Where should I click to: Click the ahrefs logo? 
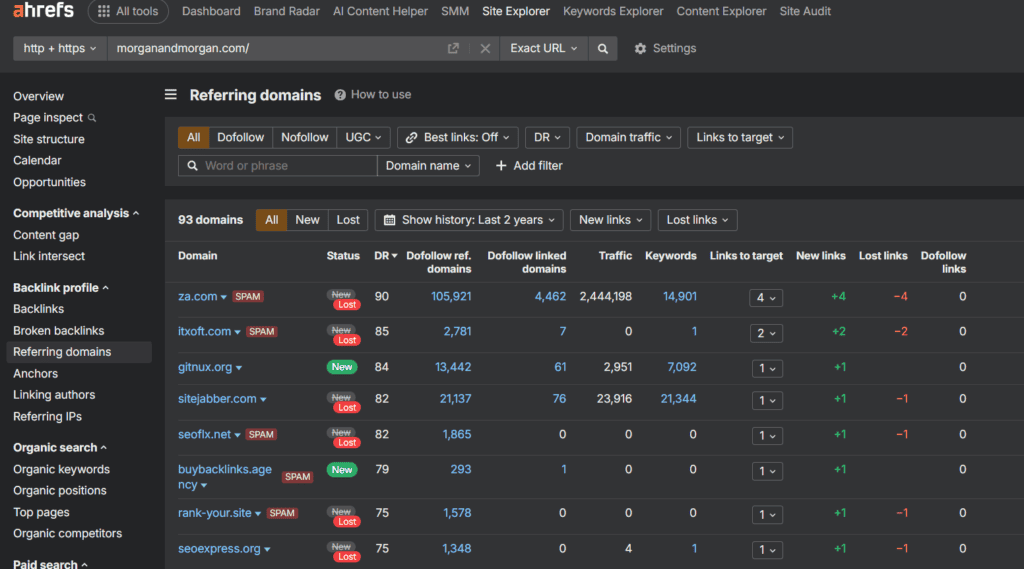(43, 10)
